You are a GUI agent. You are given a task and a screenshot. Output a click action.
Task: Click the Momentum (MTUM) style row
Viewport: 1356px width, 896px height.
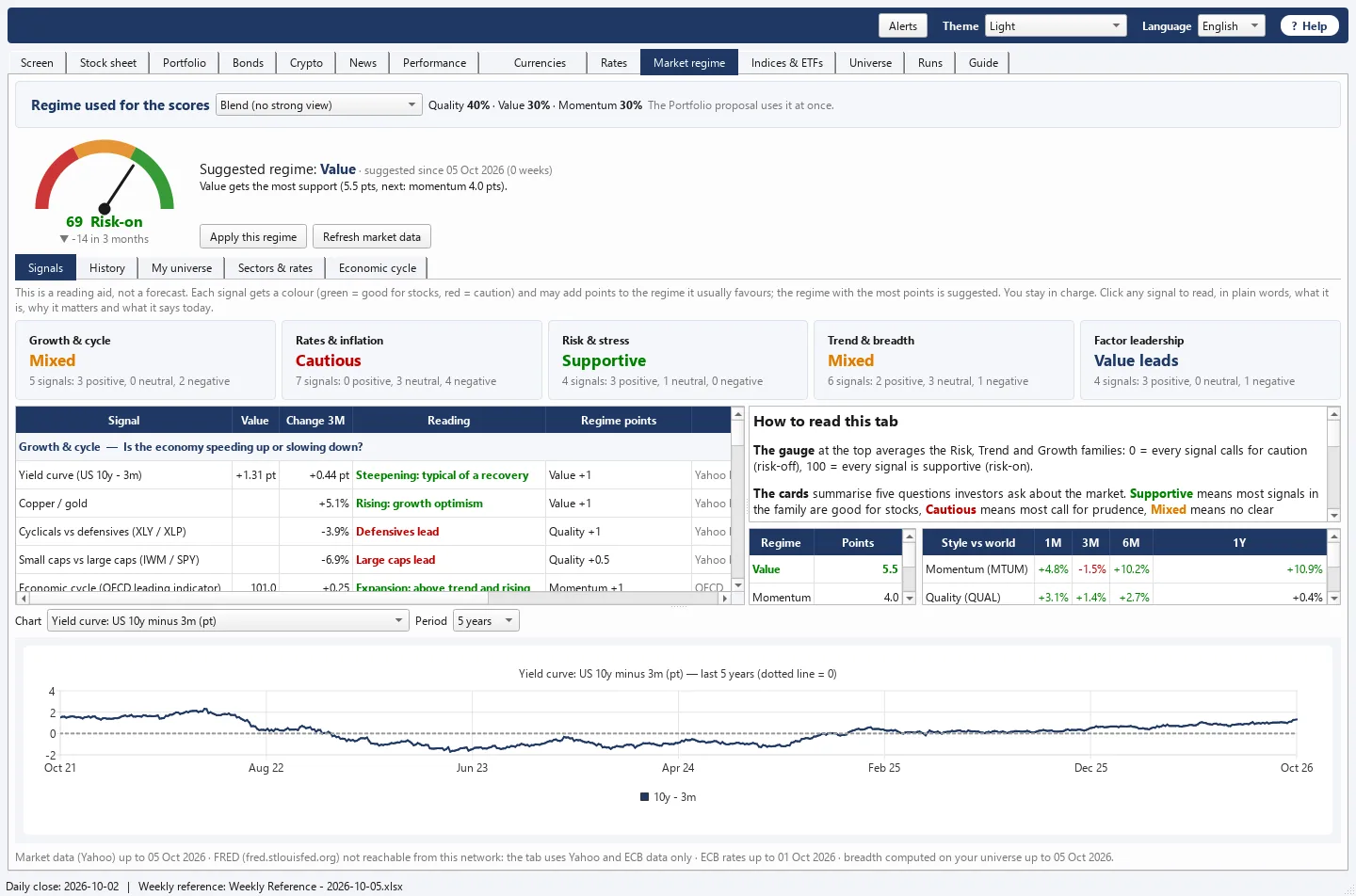(1124, 569)
